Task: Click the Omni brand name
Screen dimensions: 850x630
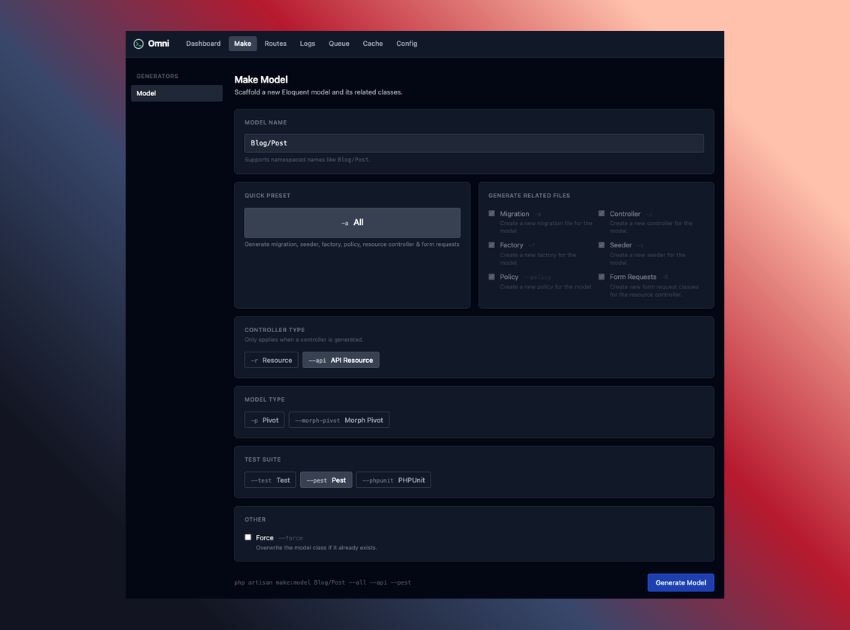Action: [x=158, y=44]
